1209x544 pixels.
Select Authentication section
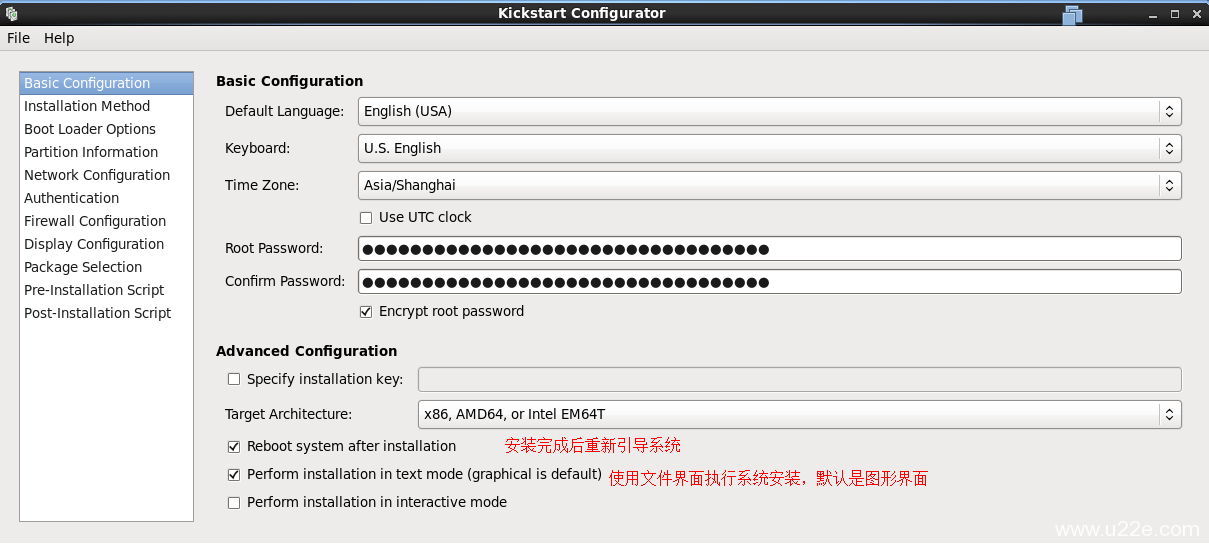click(106, 198)
